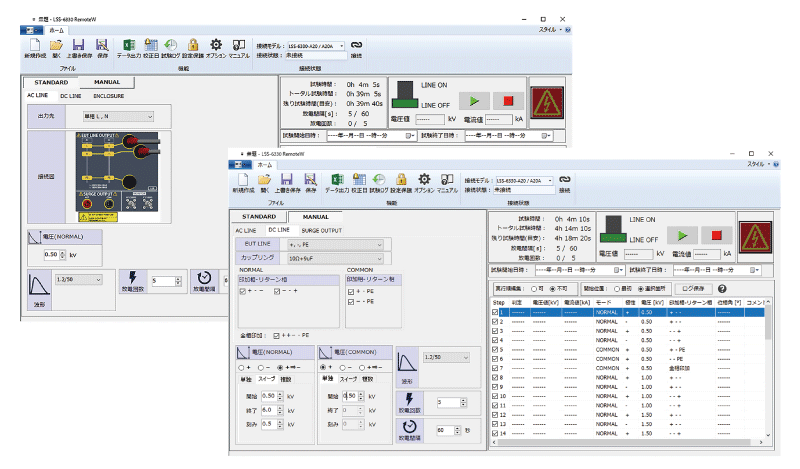Open 出力先 dropdown in back window
This screenshot has width=800, height=469.
click(118, 116)
